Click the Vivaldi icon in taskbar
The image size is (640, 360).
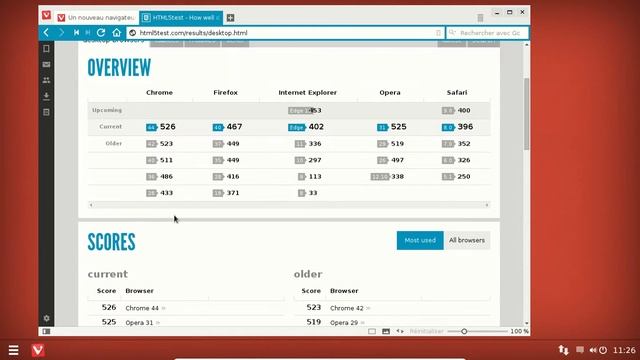[38, 350]
